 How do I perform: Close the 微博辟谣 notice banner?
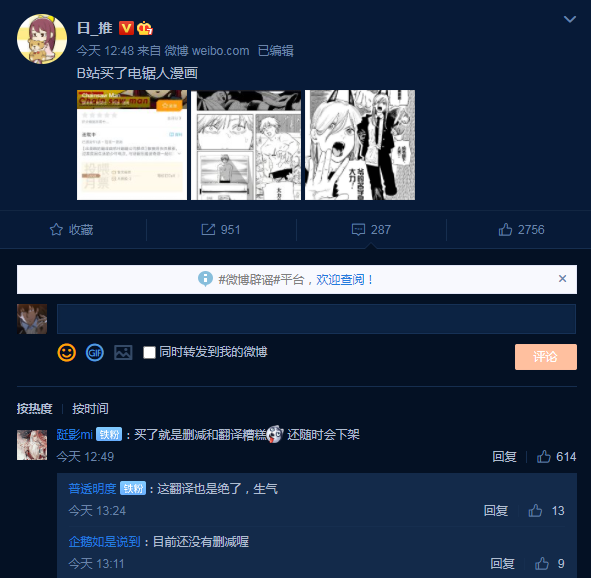tap(562, 278)
